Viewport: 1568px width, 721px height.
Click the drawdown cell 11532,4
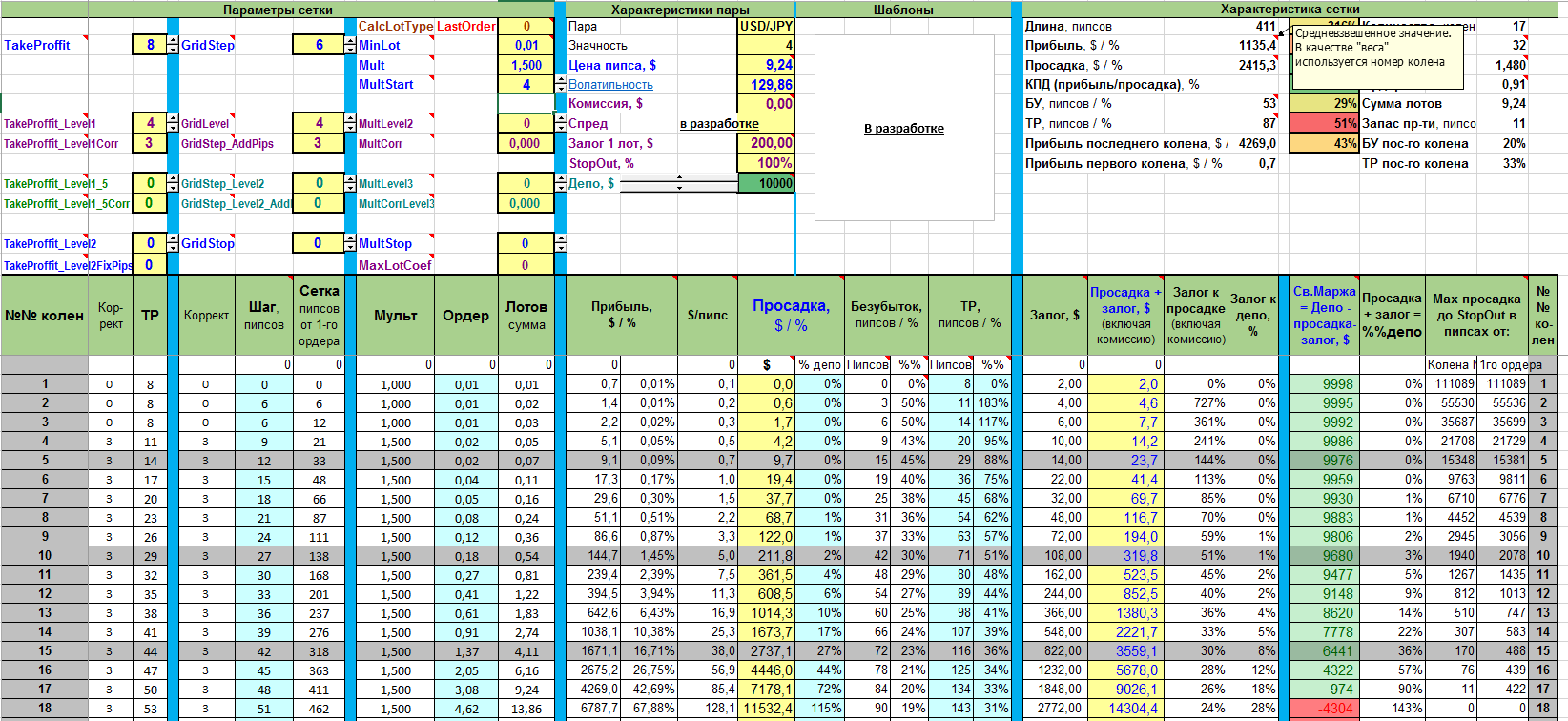point(766,709)
